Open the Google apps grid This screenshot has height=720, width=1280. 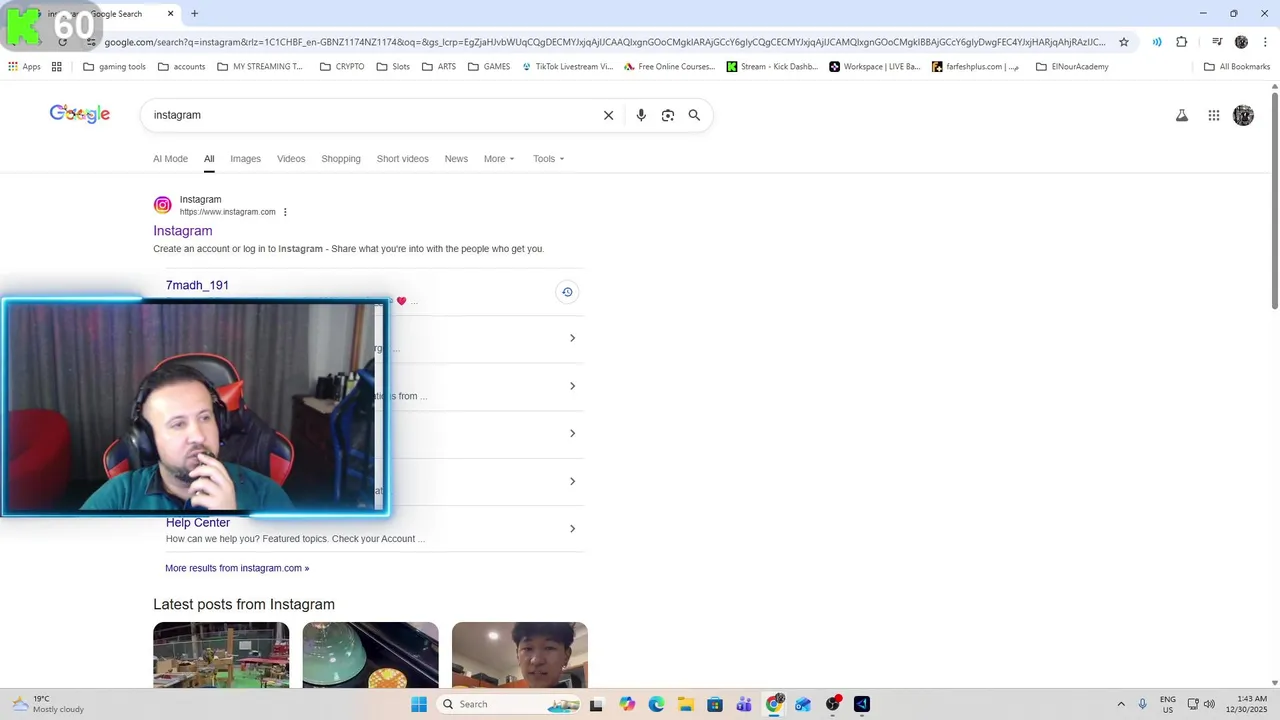(1214, 116)
